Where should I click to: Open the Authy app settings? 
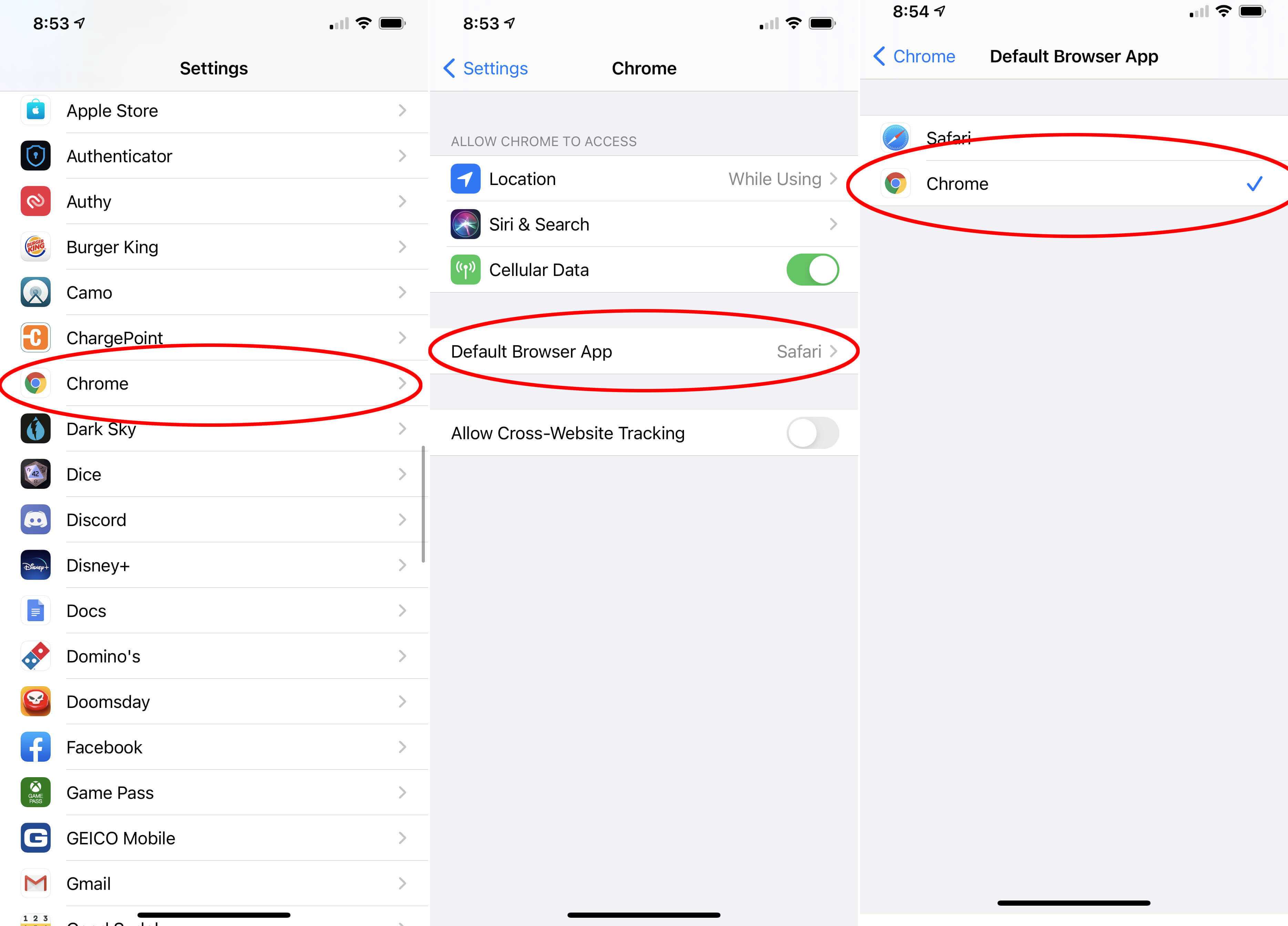[x=214, y=201]
